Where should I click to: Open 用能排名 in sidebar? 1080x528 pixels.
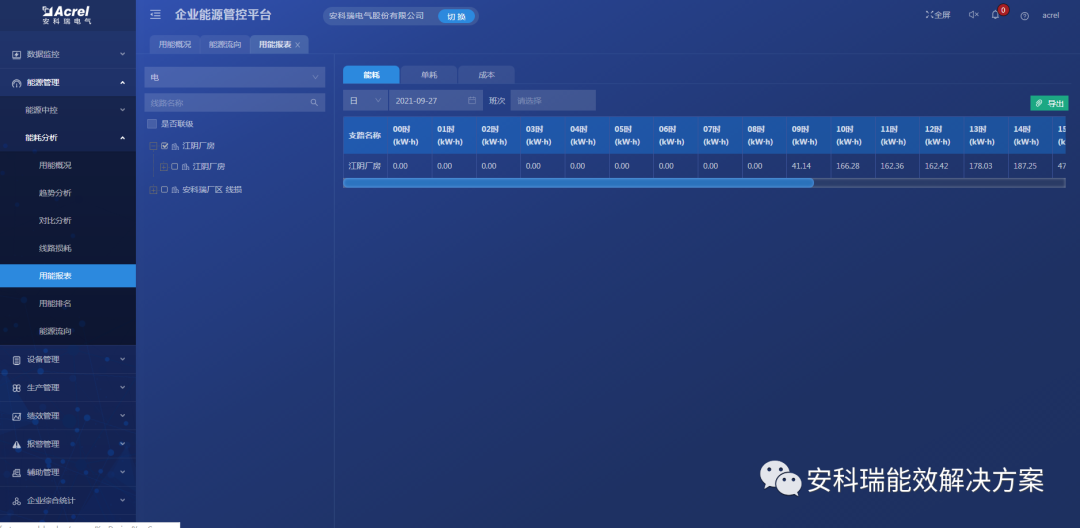click(55, 304)
